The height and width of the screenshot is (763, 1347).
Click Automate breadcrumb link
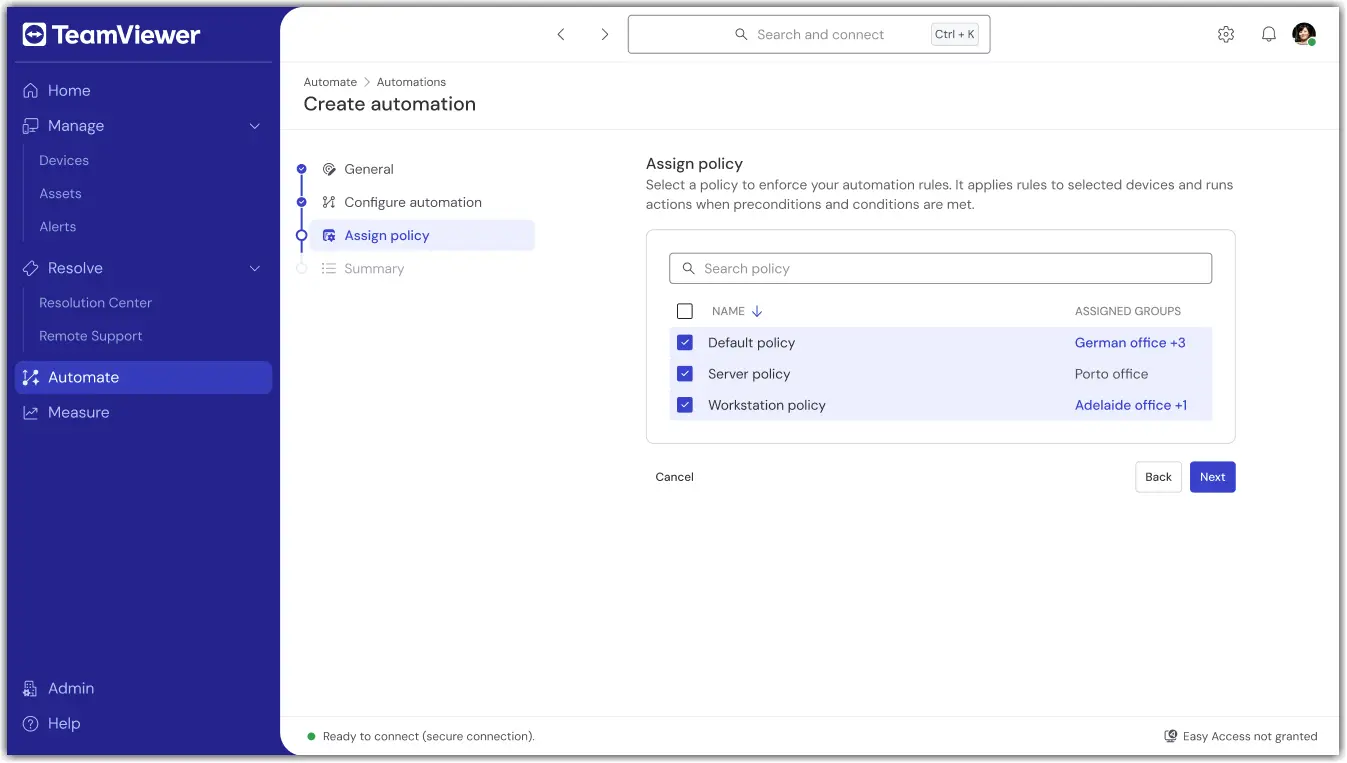330,82
